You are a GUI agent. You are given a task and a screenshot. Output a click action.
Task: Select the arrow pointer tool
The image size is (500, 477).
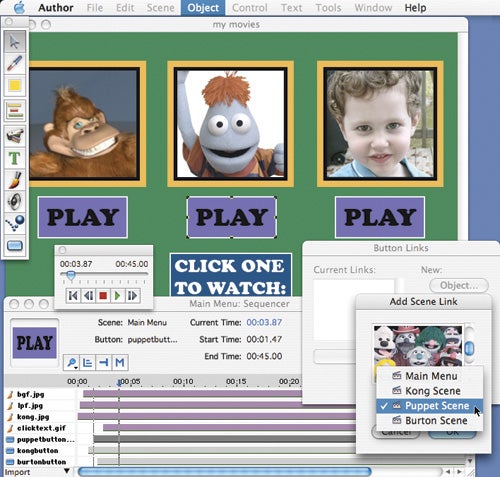pyautogui.click(x=15, y=42)
